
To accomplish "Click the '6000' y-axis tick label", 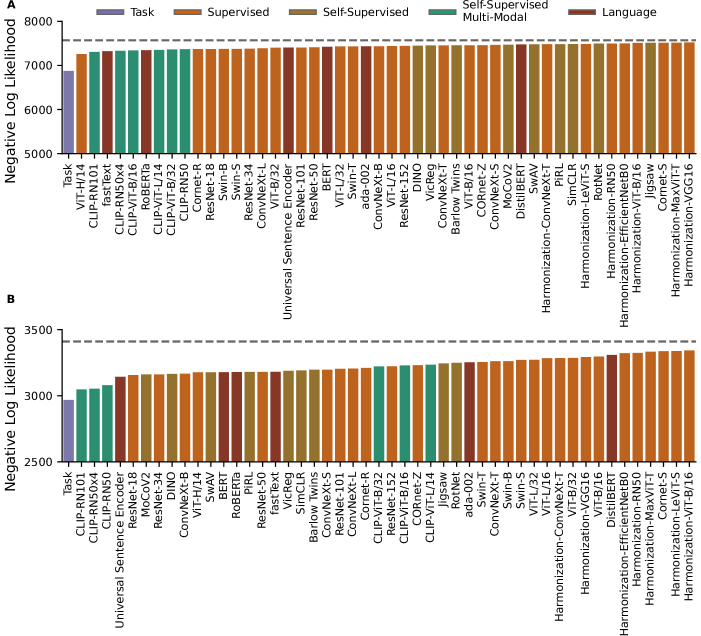I will coord(38,110).
